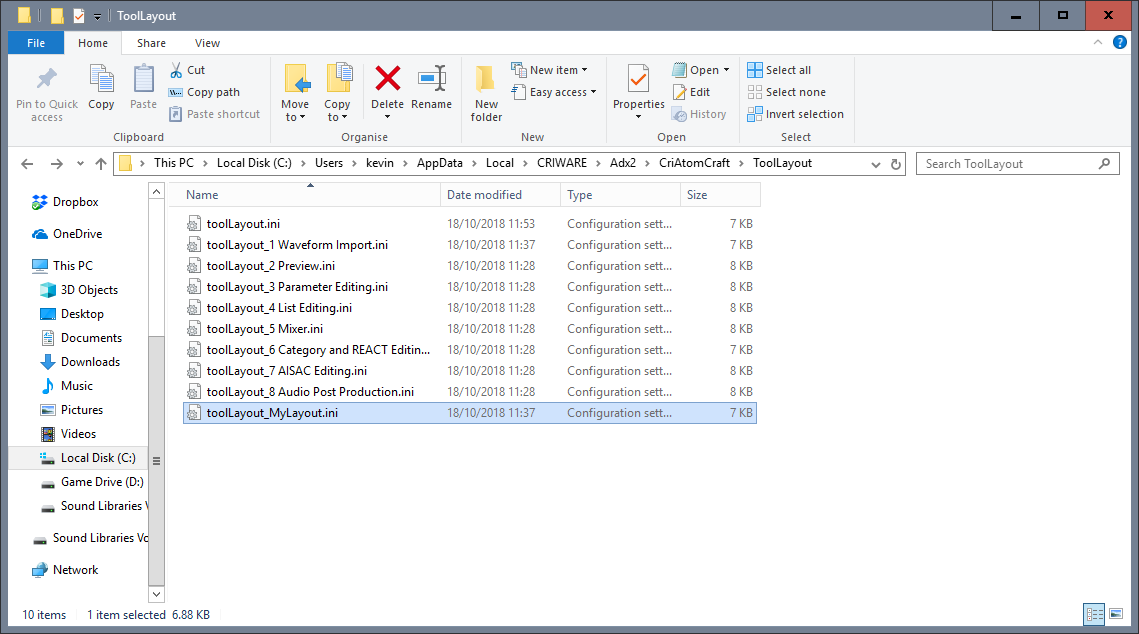Click the CriAtomCraft breadcrumb segment
The image size is (1139, 634).
[694, 163]
